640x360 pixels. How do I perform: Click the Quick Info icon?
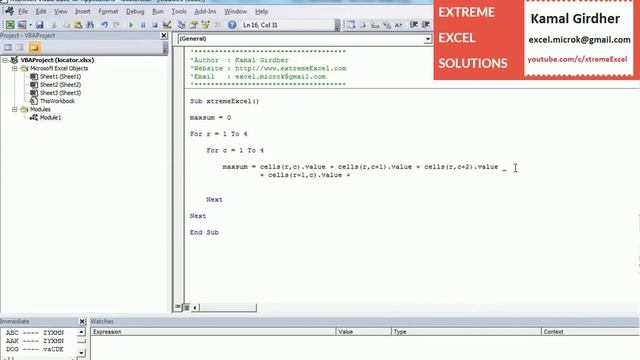pos(375,25)
